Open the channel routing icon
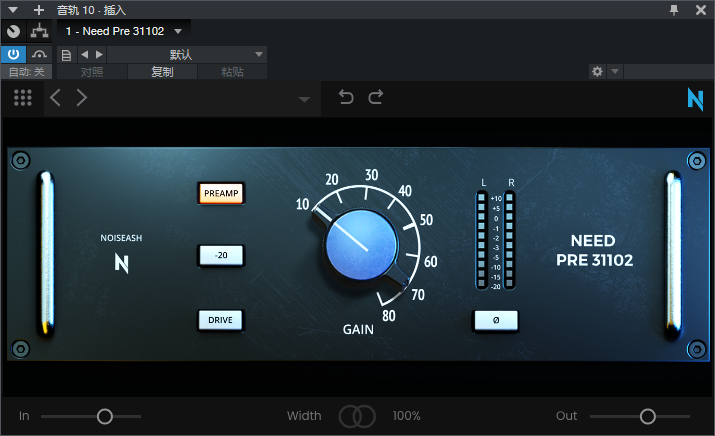 39,31
